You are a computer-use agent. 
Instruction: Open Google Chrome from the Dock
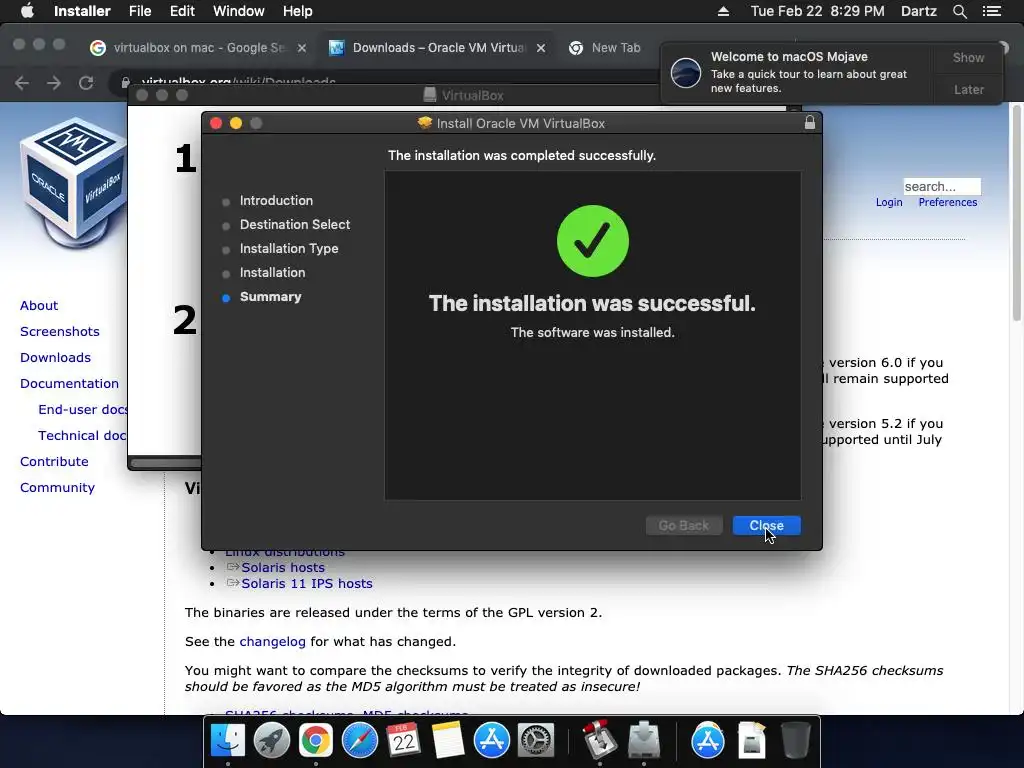coord(315,741)
